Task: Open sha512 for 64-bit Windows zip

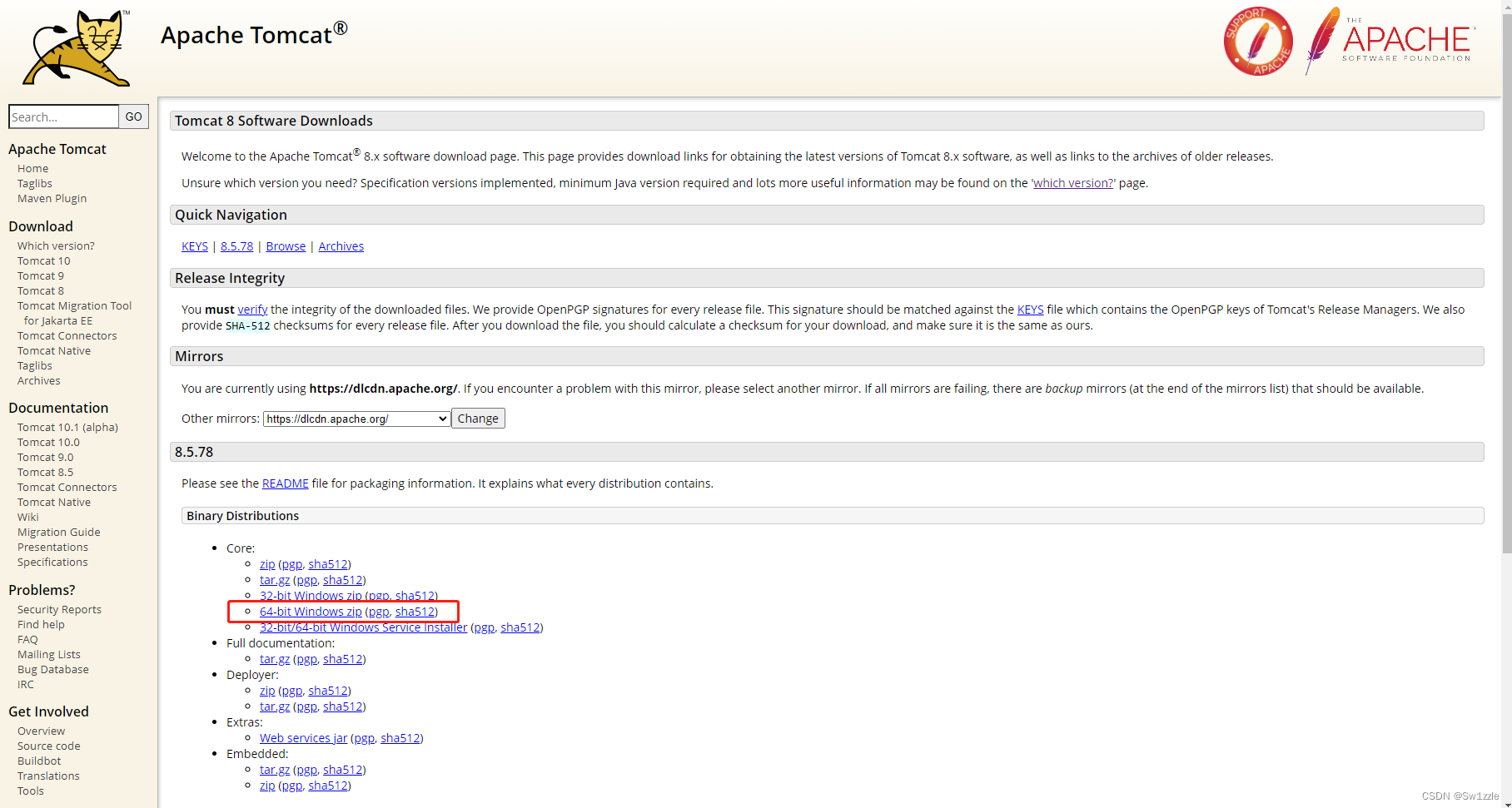Action: click(x=415, y=612)
